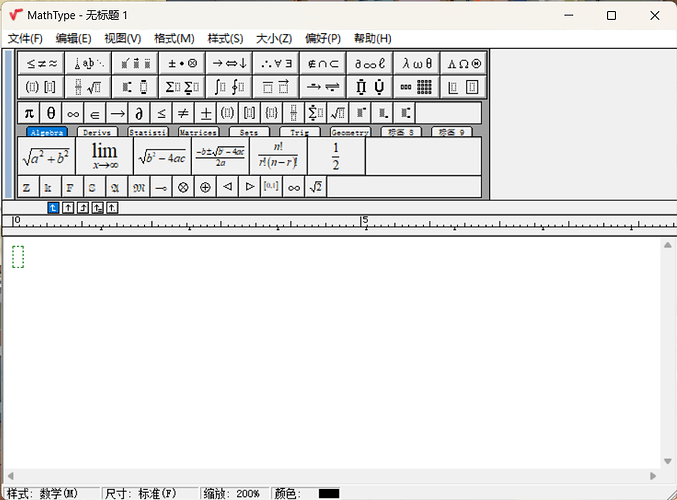The height and width of the screenshot is (500, 677).
Task: Insert the square root of 2 expression
Action: pos(316,187)
